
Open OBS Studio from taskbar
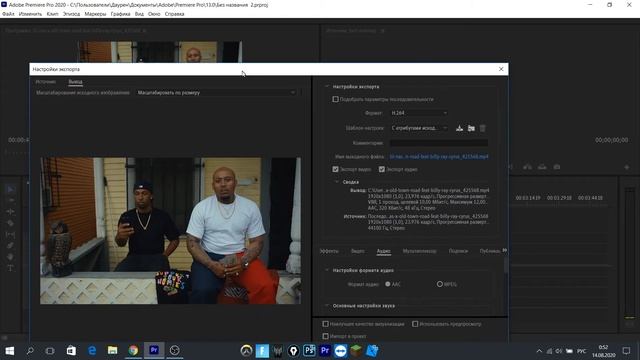coord(175,351)
